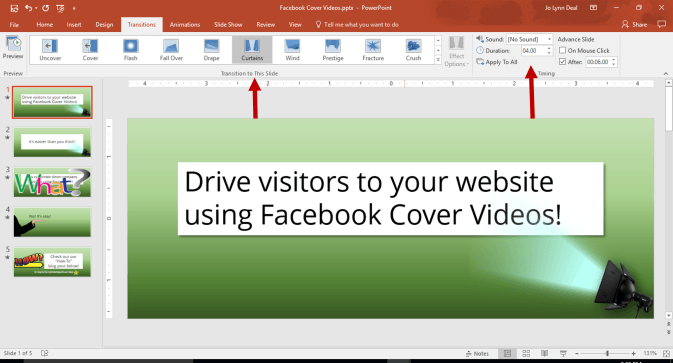The width and height of the screenshot is (673, 363).
Task: Click the Preview transition icon
Action: (x=13, y=48)
